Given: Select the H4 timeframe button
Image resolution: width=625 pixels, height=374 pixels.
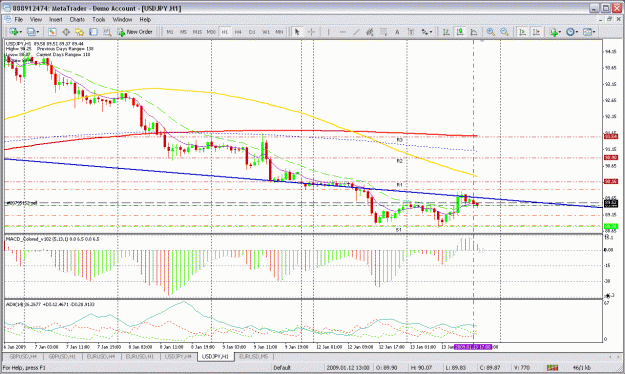Looking at the screenshot, I should [x=238, y=32].
